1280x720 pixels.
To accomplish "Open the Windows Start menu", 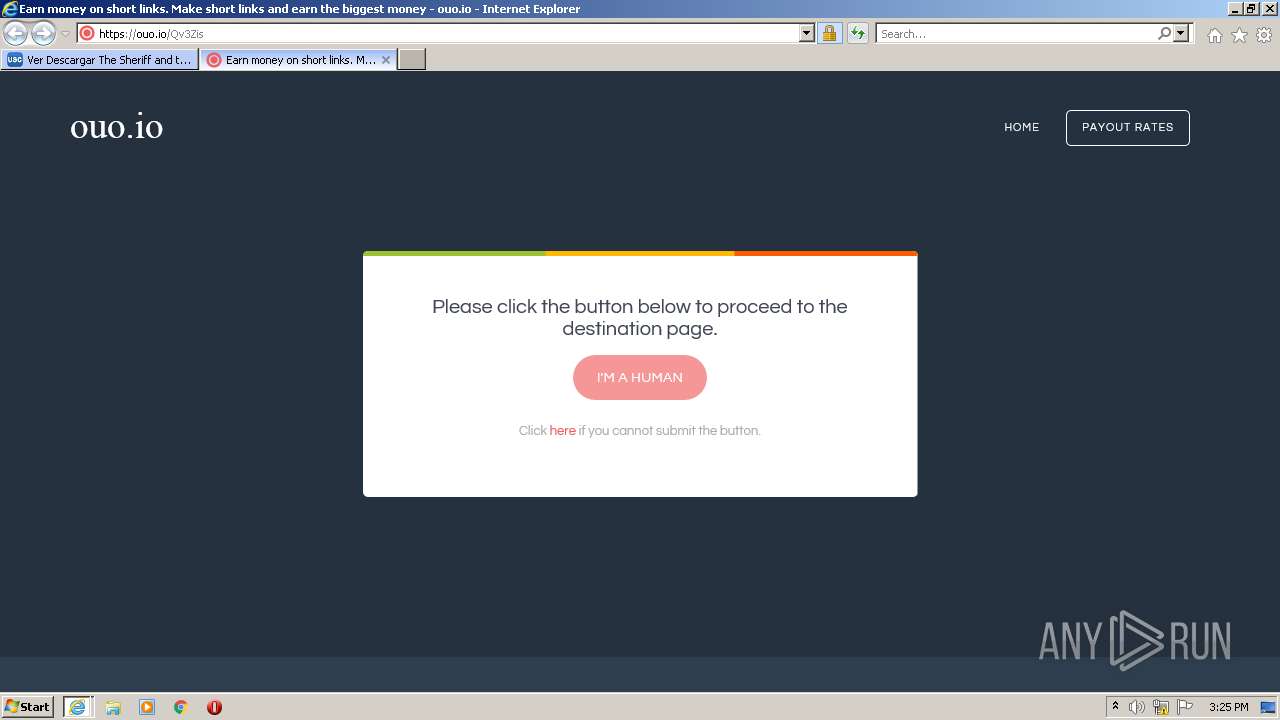I will pos(28,707).
